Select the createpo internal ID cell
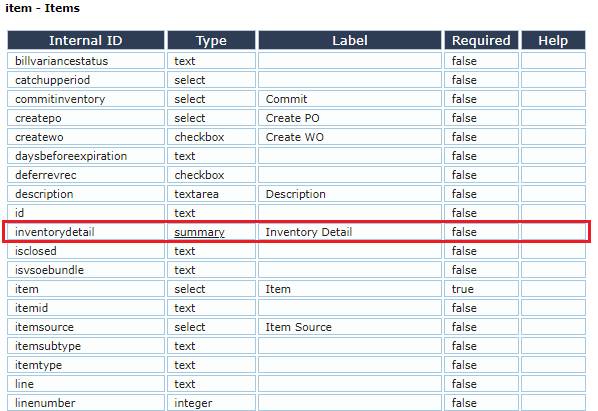Screen dimensions: 598x411 pos(86,118)
